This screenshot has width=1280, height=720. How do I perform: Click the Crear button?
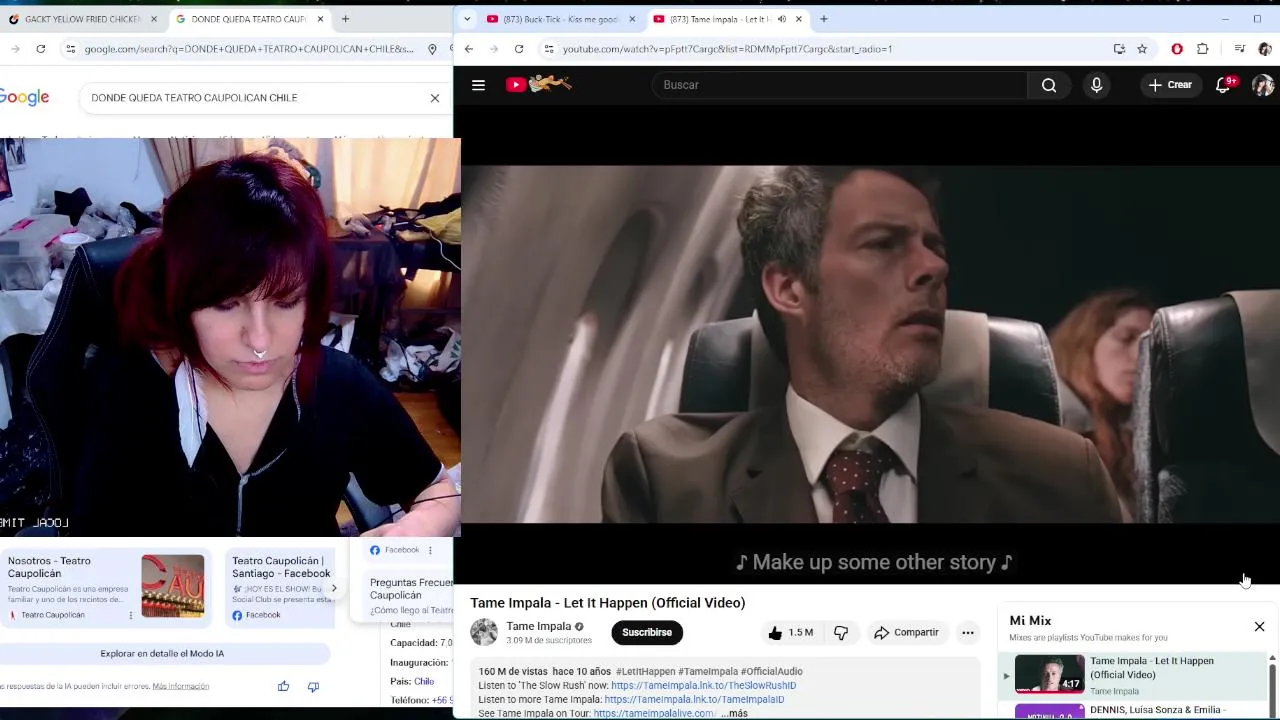coord(1170,85)
